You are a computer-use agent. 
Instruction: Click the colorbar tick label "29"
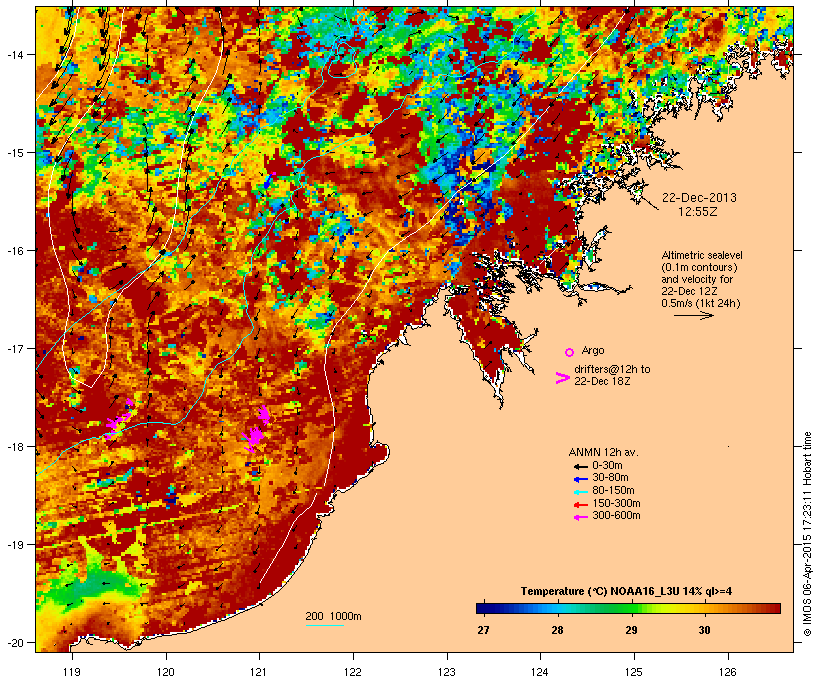click(x=631, y=630)
